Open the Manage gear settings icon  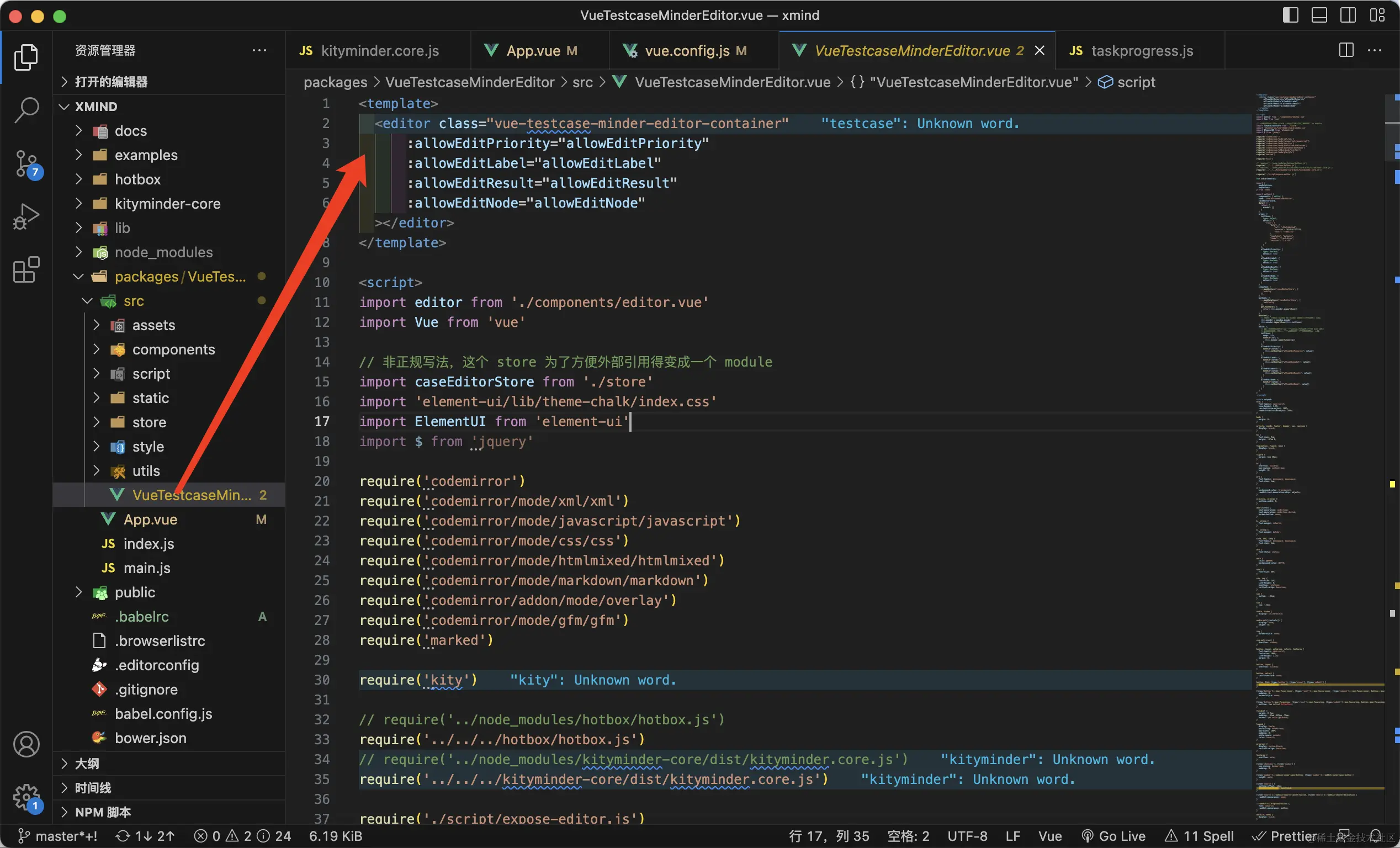point(26,797)
